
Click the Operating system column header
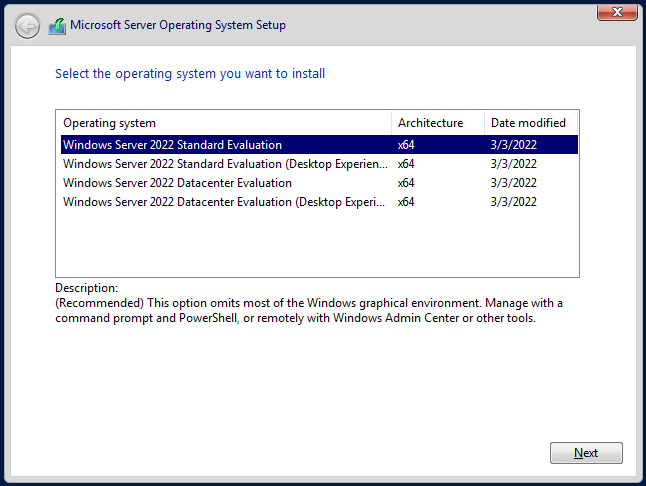coord(224,123)
